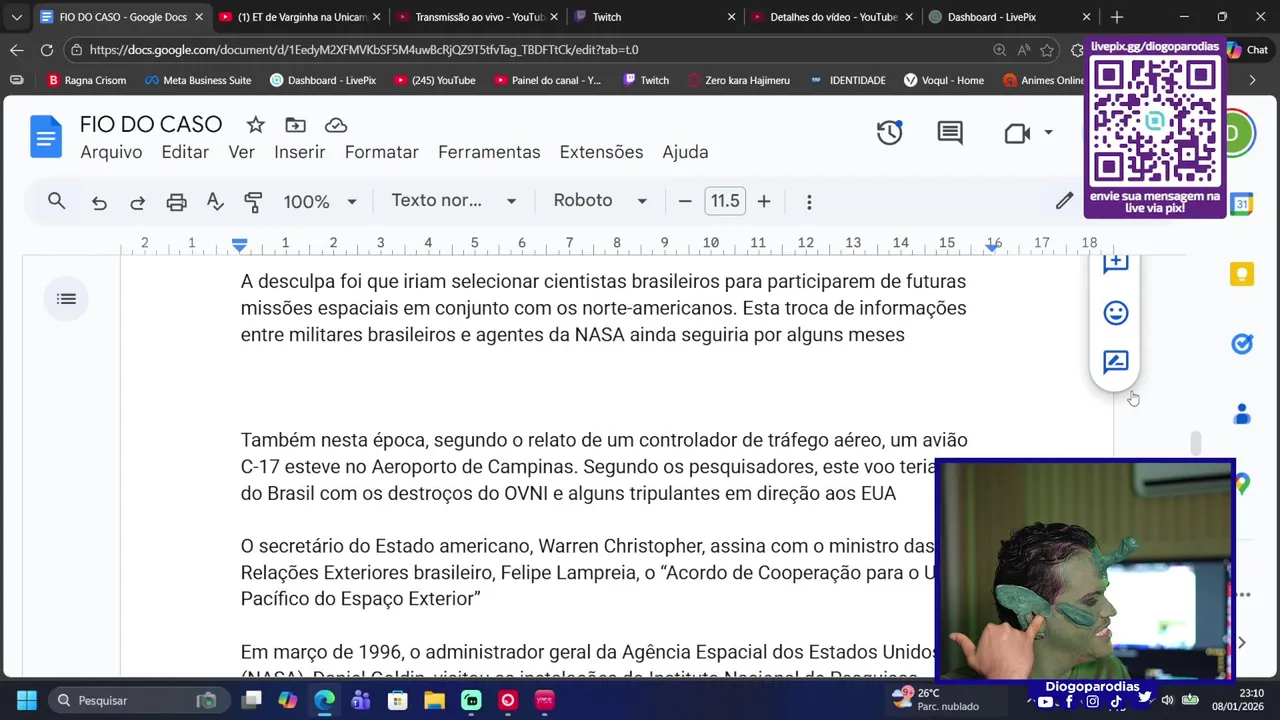Open Google Calendar side panel icon
Screen dimensions: 1280x720
1242,204
